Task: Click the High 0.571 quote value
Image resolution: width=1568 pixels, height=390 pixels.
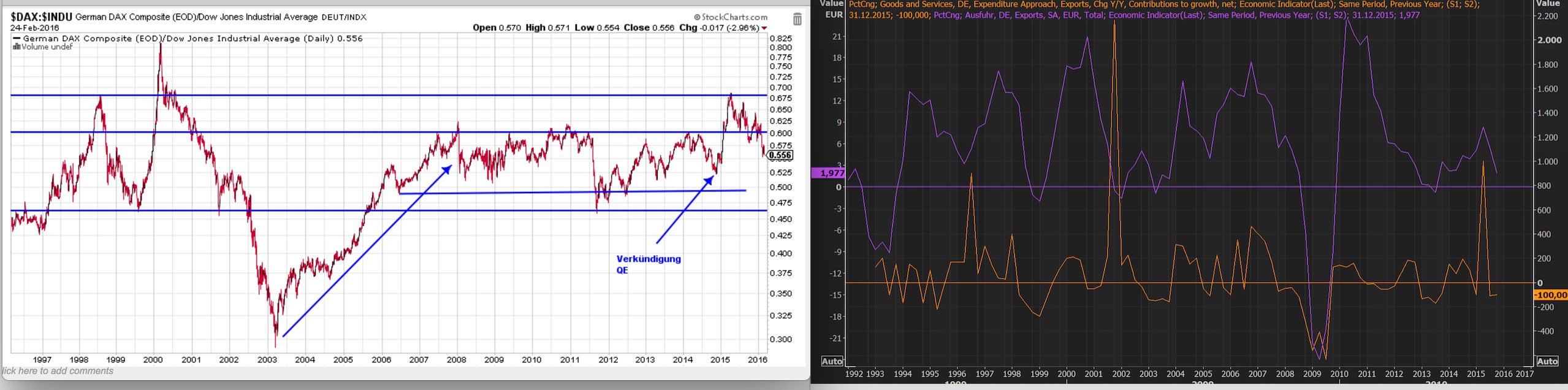Action: 547,28
